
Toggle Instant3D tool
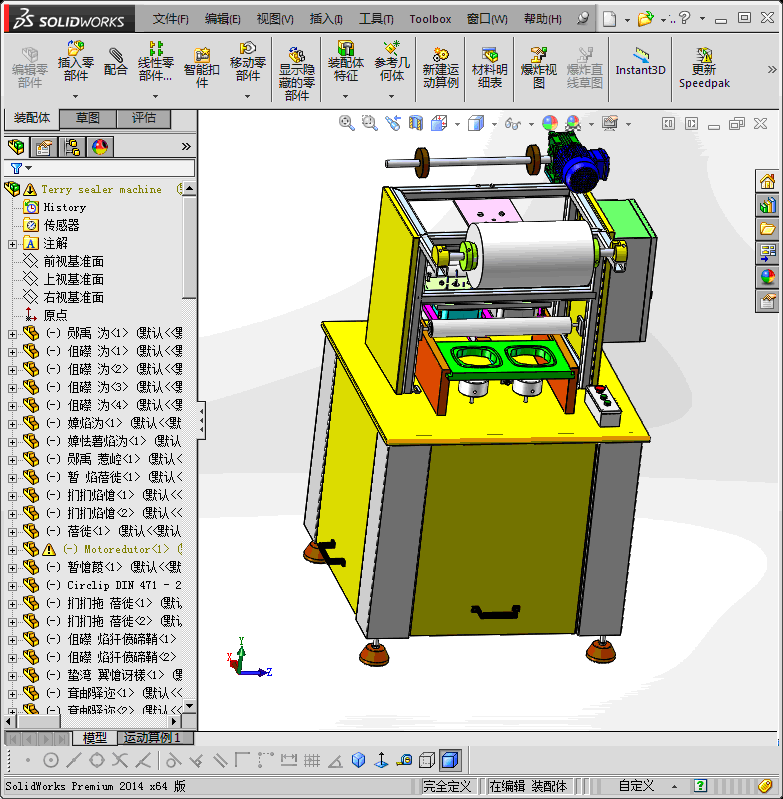pos(640,62)
